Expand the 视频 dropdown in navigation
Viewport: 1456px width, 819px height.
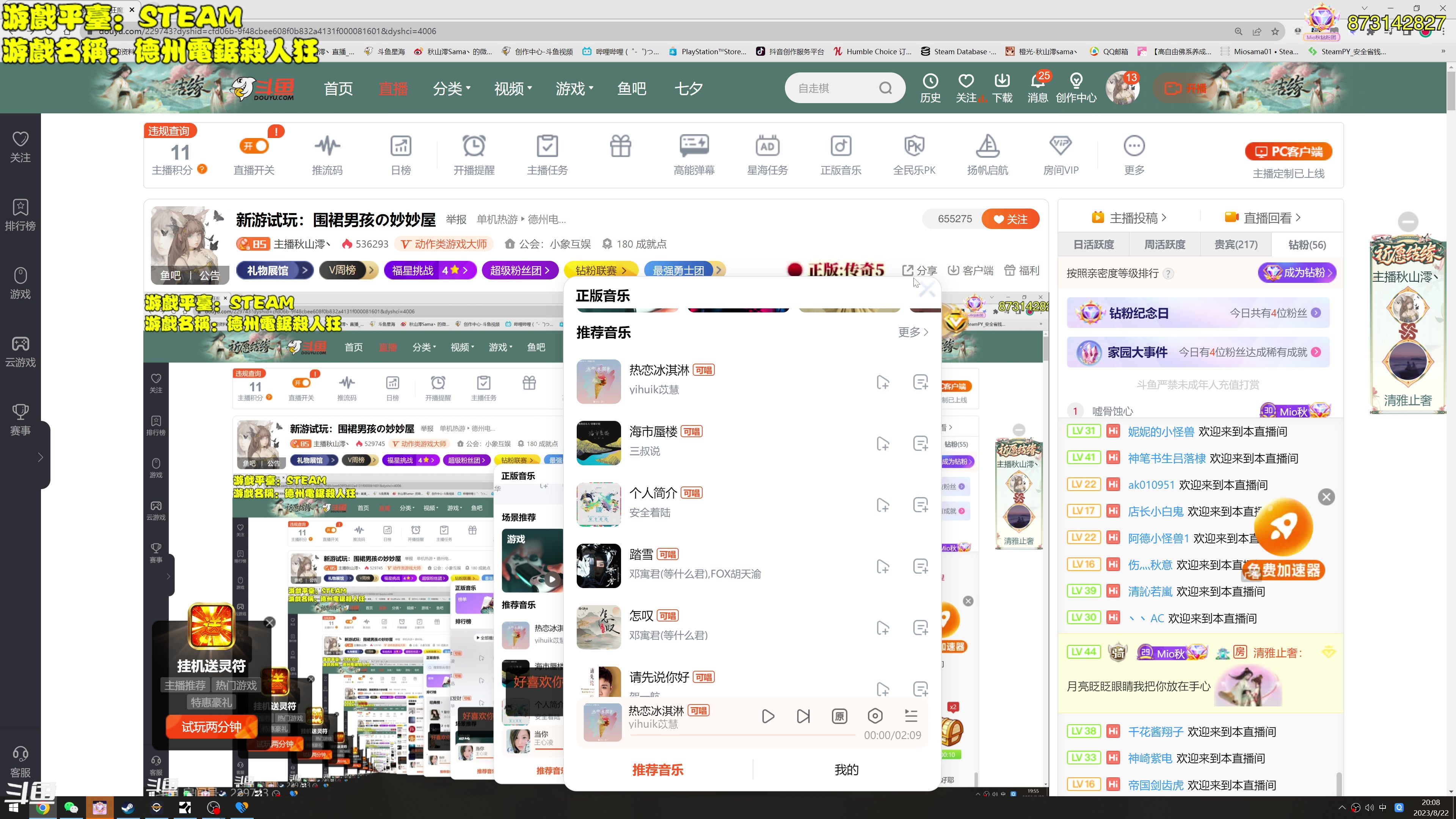[513, 88]
